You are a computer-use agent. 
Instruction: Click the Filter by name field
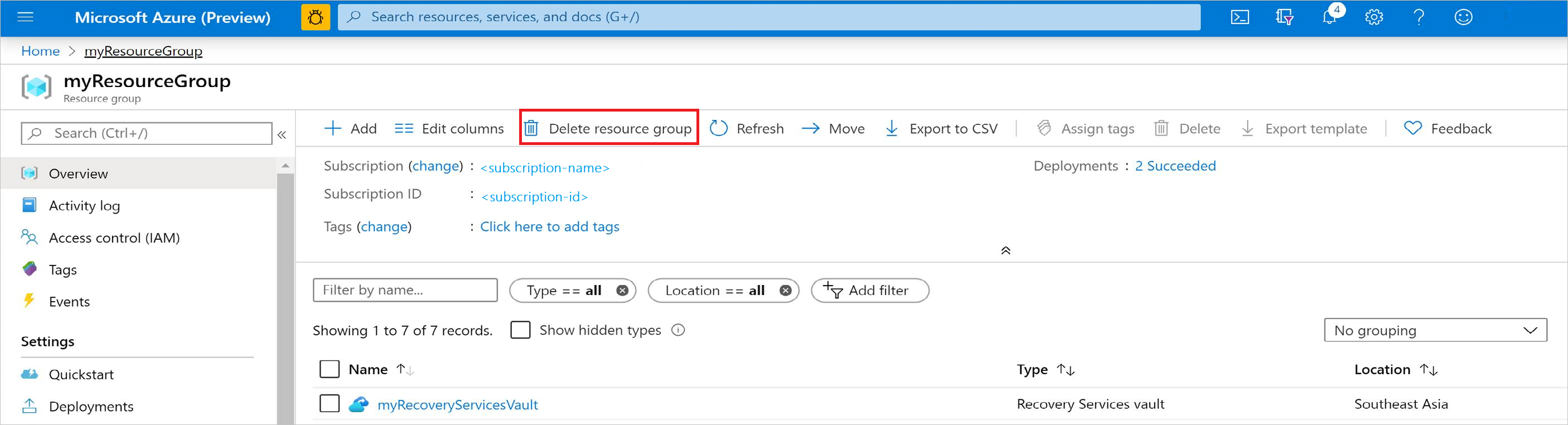point(405,290)
